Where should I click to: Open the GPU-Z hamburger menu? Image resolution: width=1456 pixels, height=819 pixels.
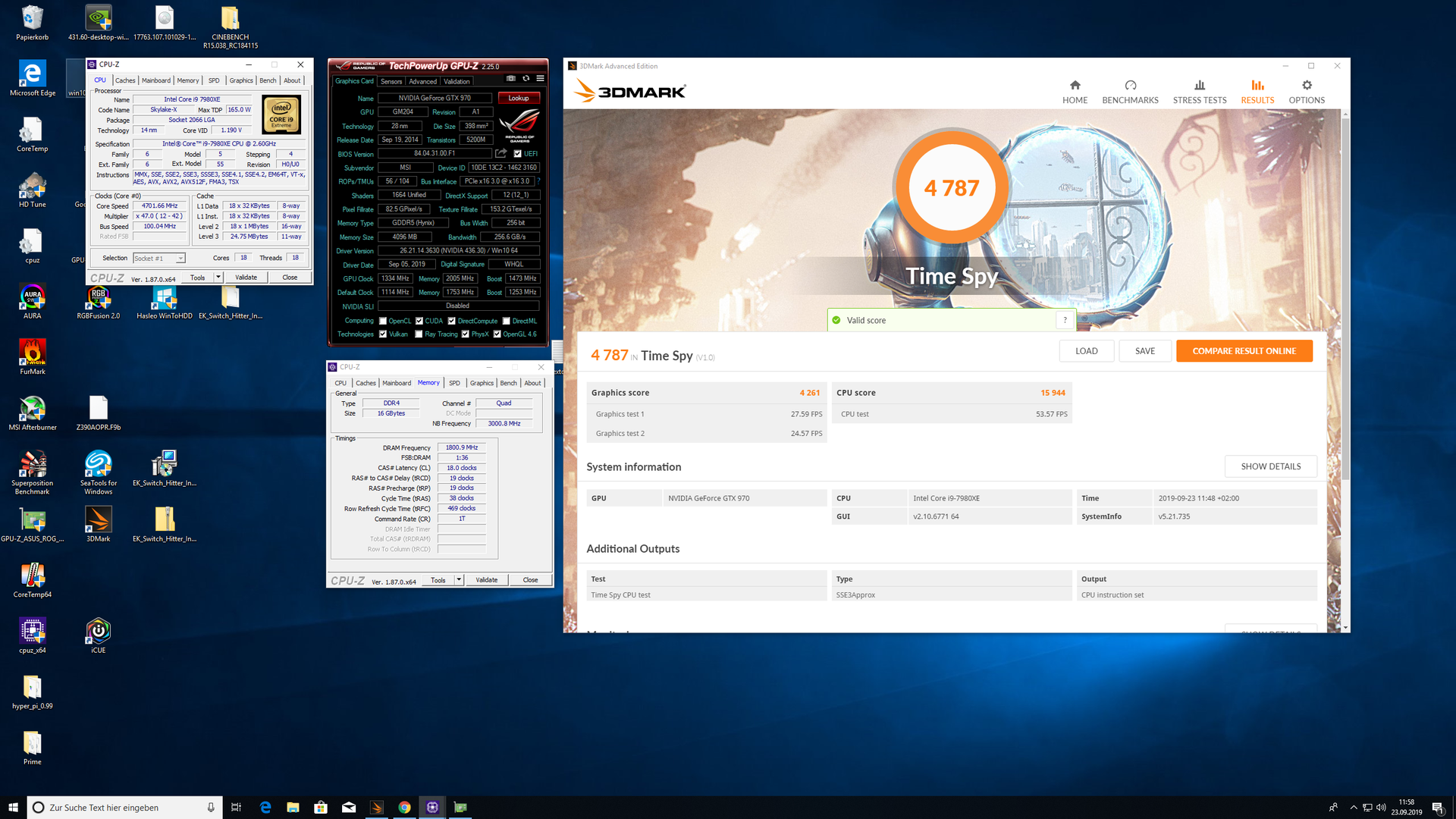(x=540, y=78)
